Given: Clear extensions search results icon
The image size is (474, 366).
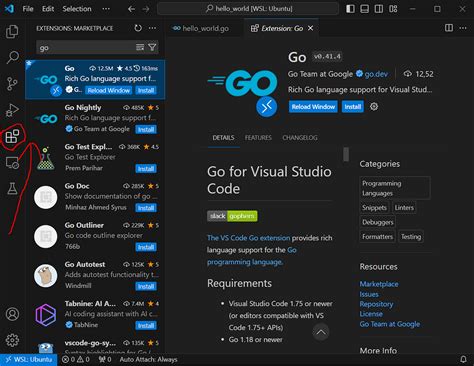Looking at the screenshot, I should tap(140, 47).
